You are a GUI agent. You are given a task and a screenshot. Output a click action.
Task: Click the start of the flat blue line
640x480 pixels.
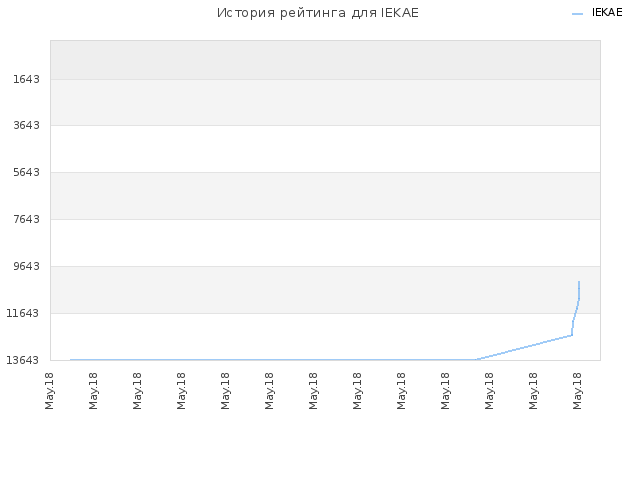pos(71,360)
